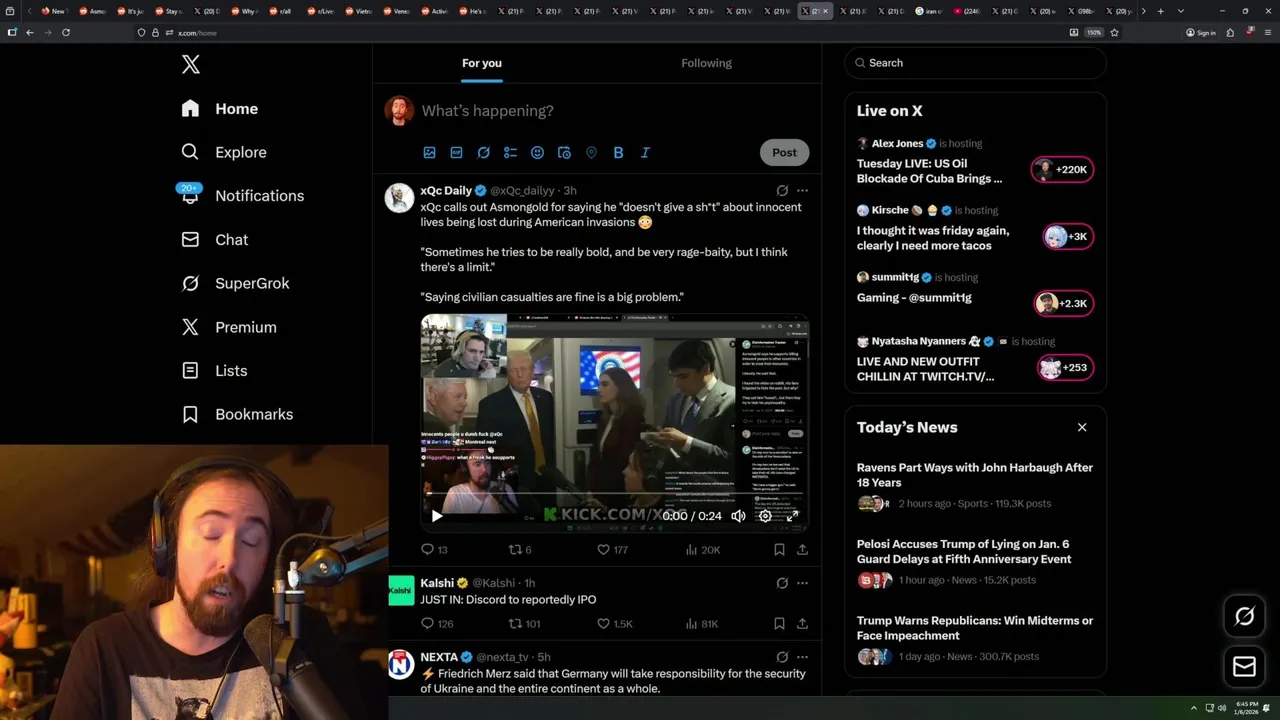Switch to the Following tab
Image resolution: width=1280 pixels, height=720 pixels.
[706, 63]
